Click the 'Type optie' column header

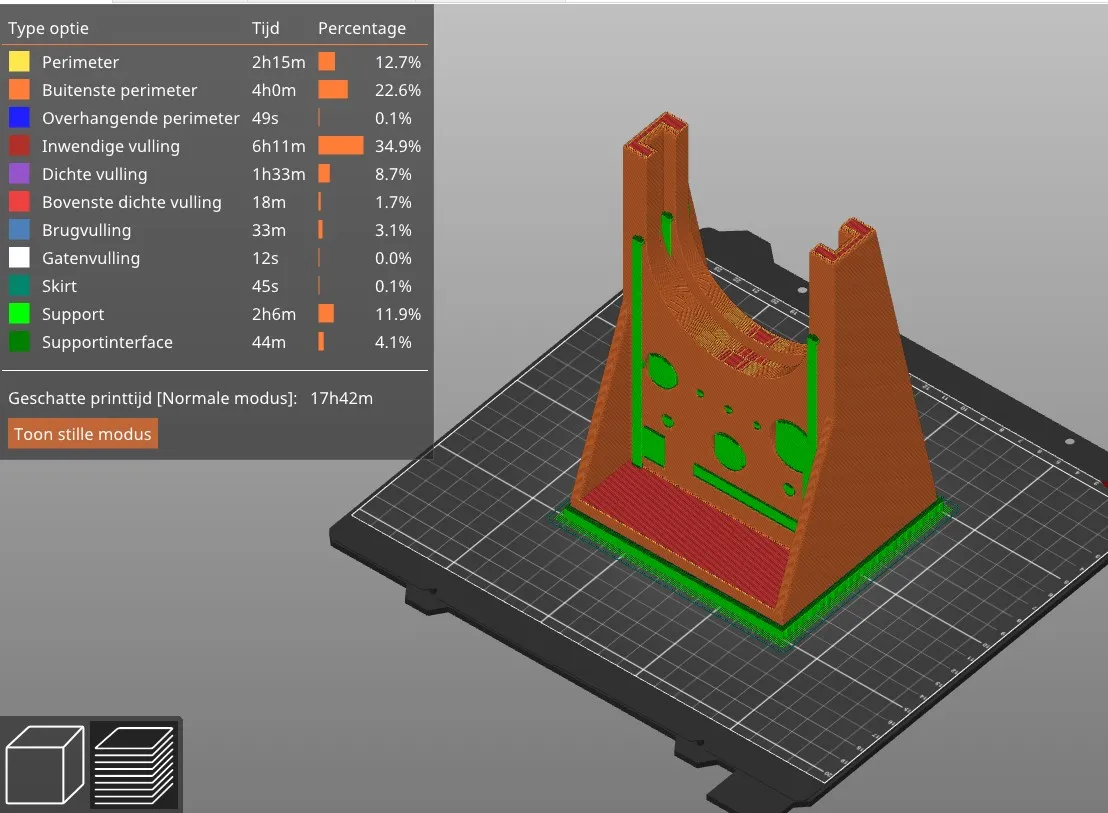pos(49,28)
